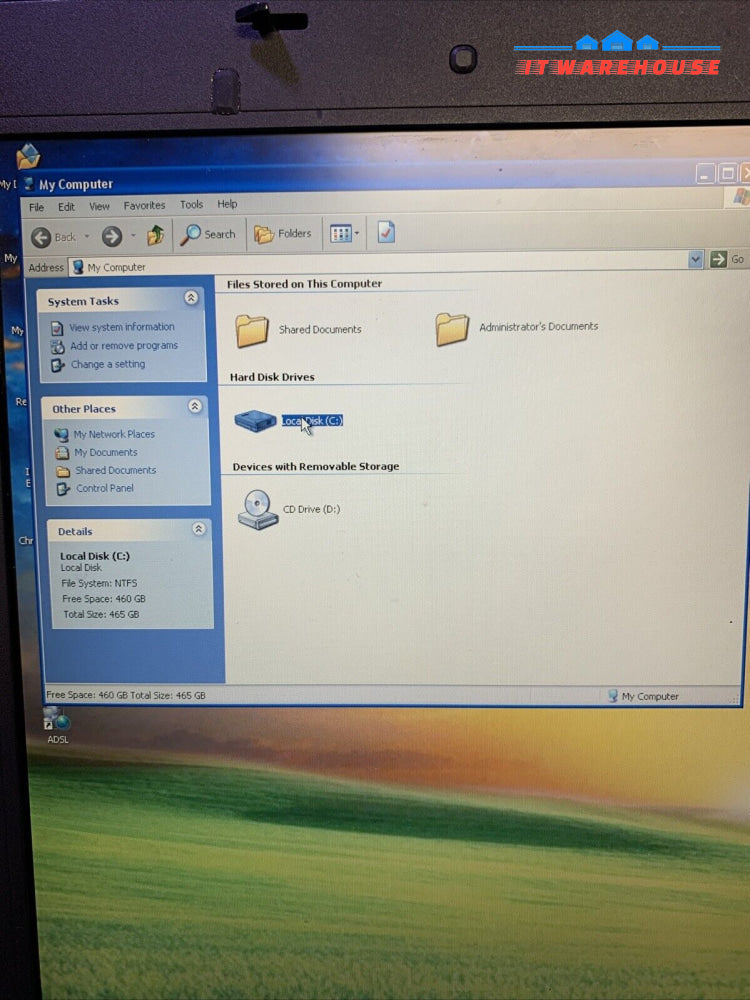Screen dimensions: 750x1000
Task: Open Administrator's Documents folder
Action: tap(452, 327)
